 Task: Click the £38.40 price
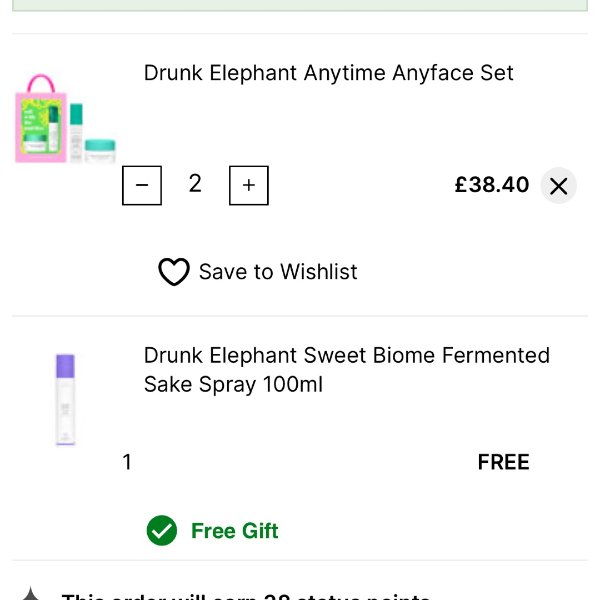point(491,185)
